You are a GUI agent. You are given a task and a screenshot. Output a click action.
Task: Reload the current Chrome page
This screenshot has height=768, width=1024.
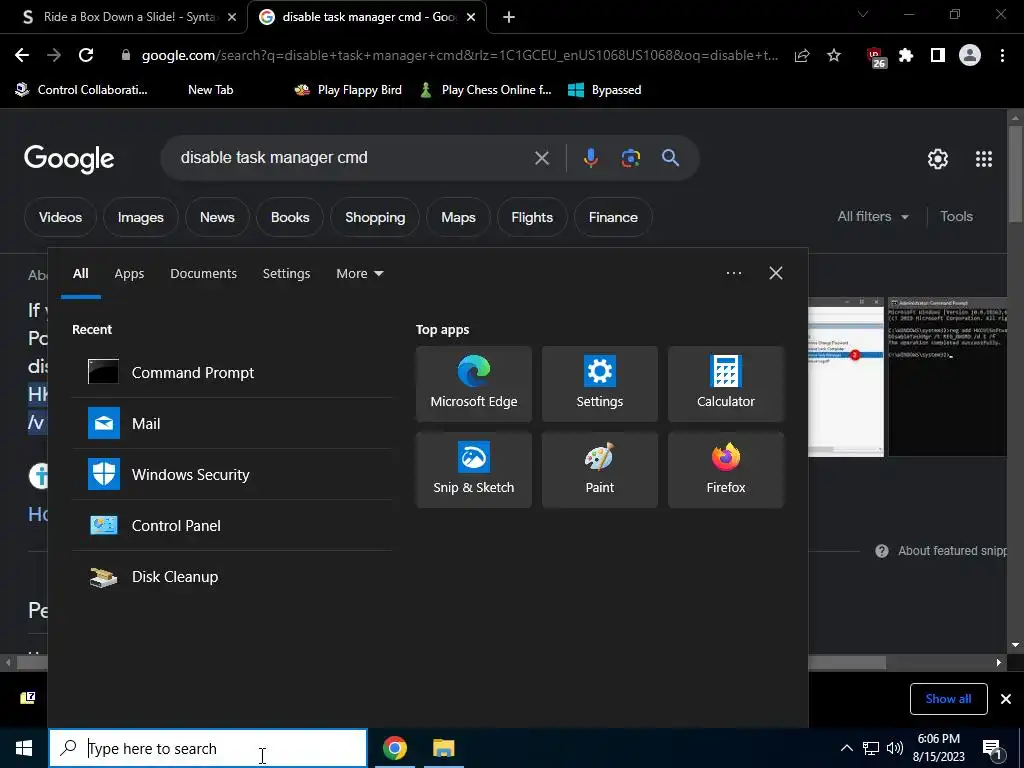86,56
